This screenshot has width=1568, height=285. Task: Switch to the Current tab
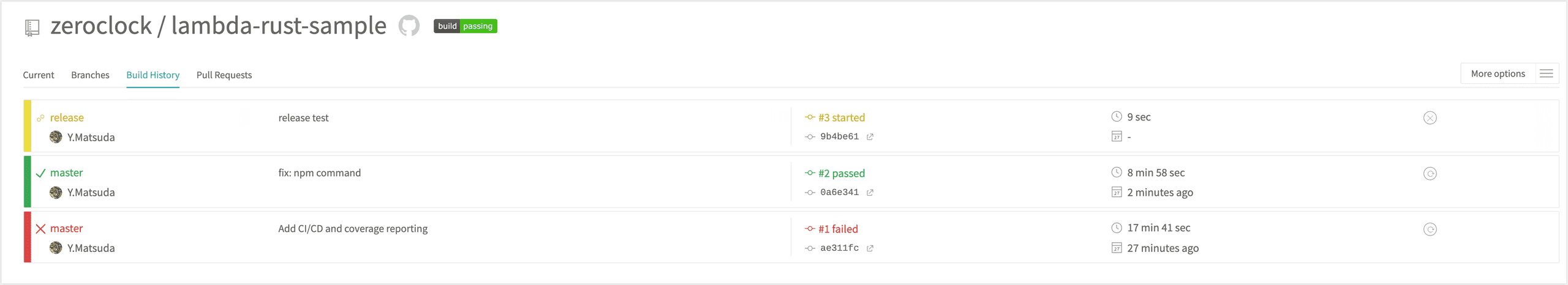(39, 75)
